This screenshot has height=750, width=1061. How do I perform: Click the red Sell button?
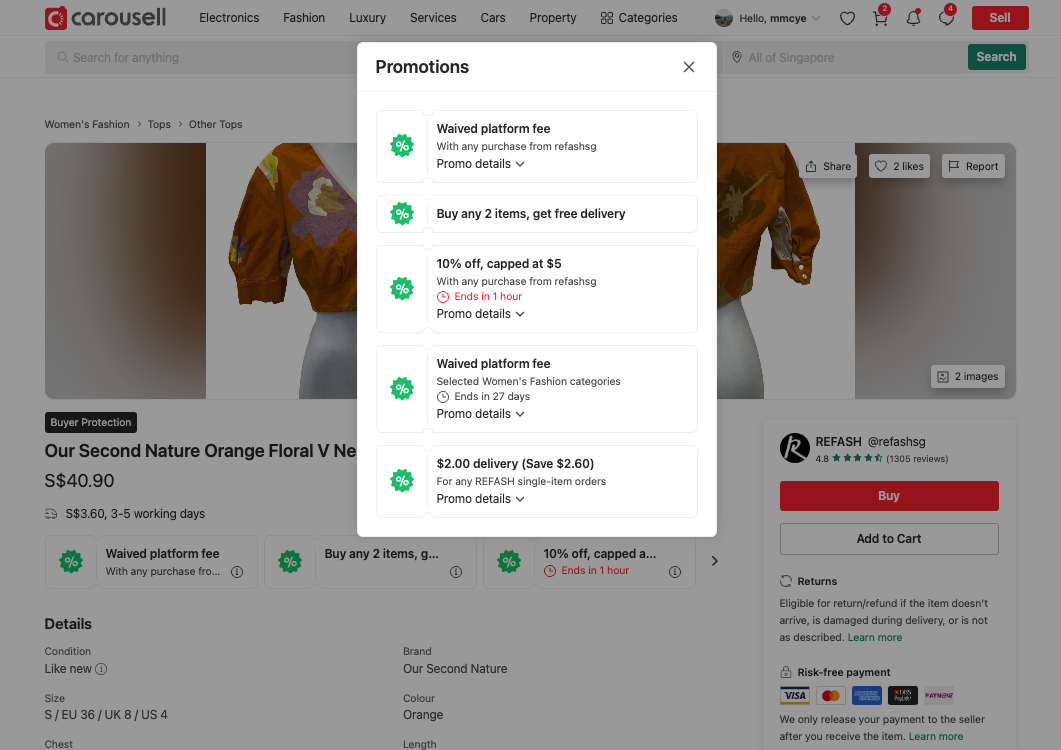pos(1000,18)
